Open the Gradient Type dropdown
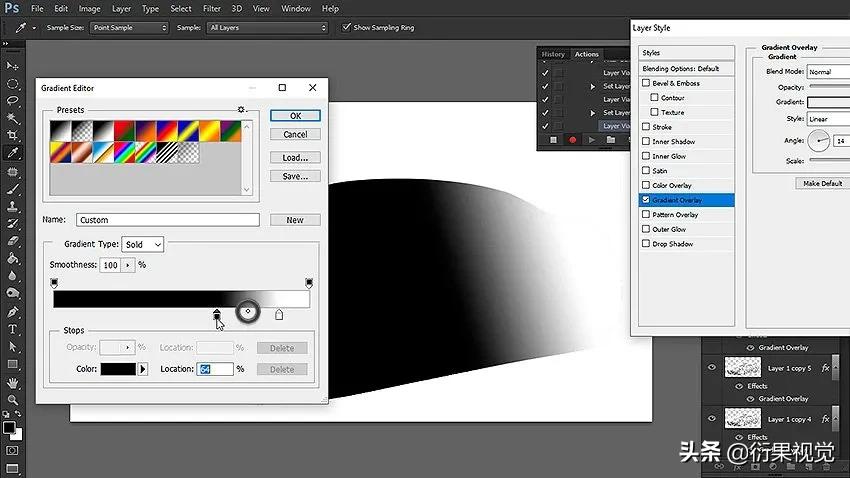The height and width of the screenshot is (478, 850). click(x=142, y=244)
